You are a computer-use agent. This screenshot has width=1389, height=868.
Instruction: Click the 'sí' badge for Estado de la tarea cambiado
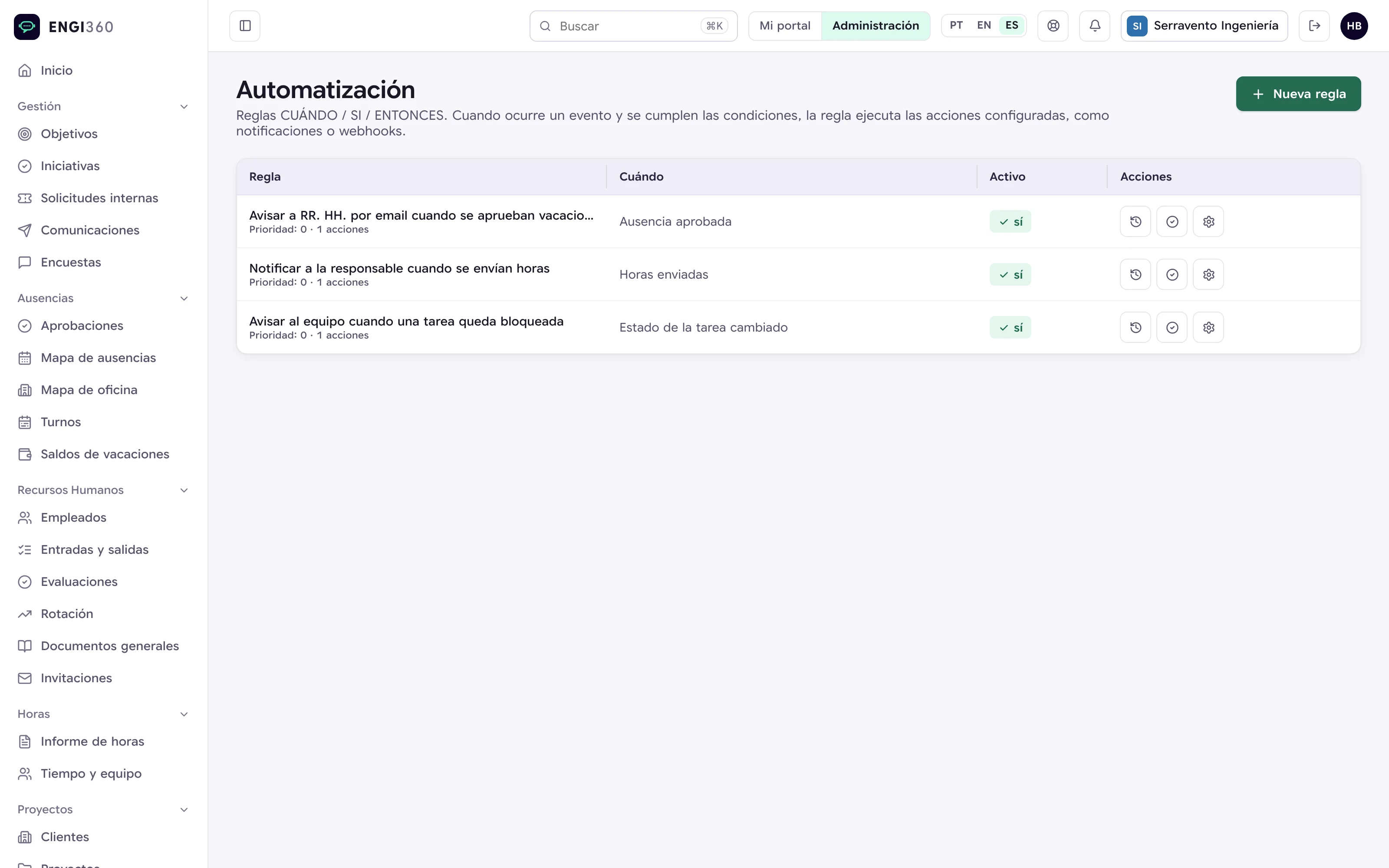(1010, 327)
